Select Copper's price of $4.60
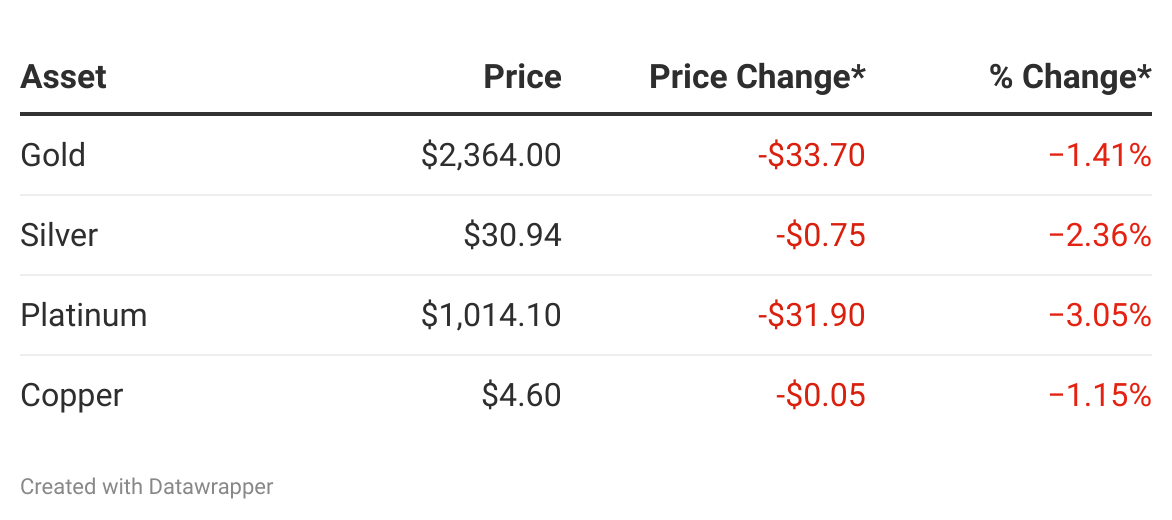 521,395
